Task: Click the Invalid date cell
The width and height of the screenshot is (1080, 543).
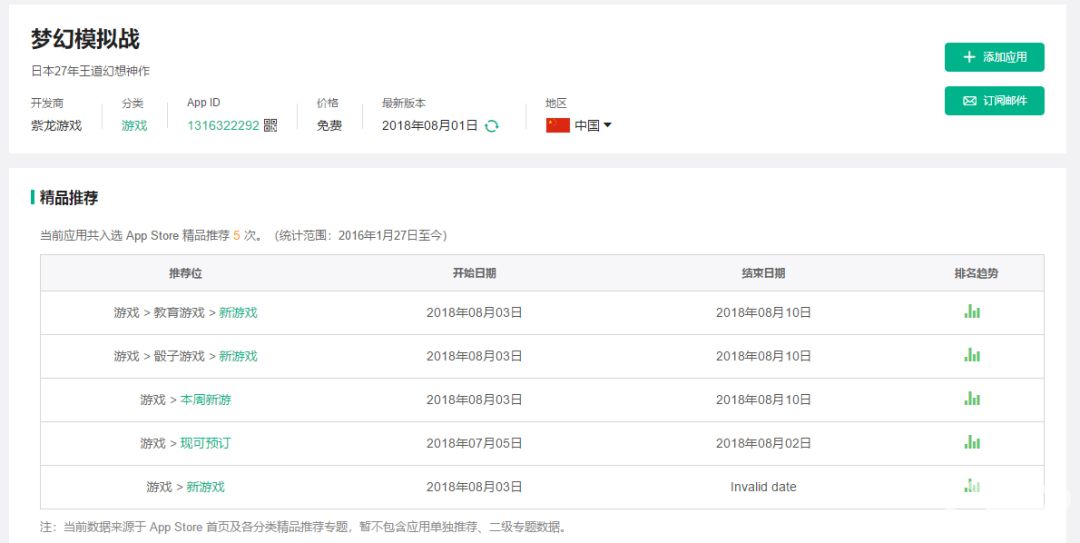Action: 763,486
